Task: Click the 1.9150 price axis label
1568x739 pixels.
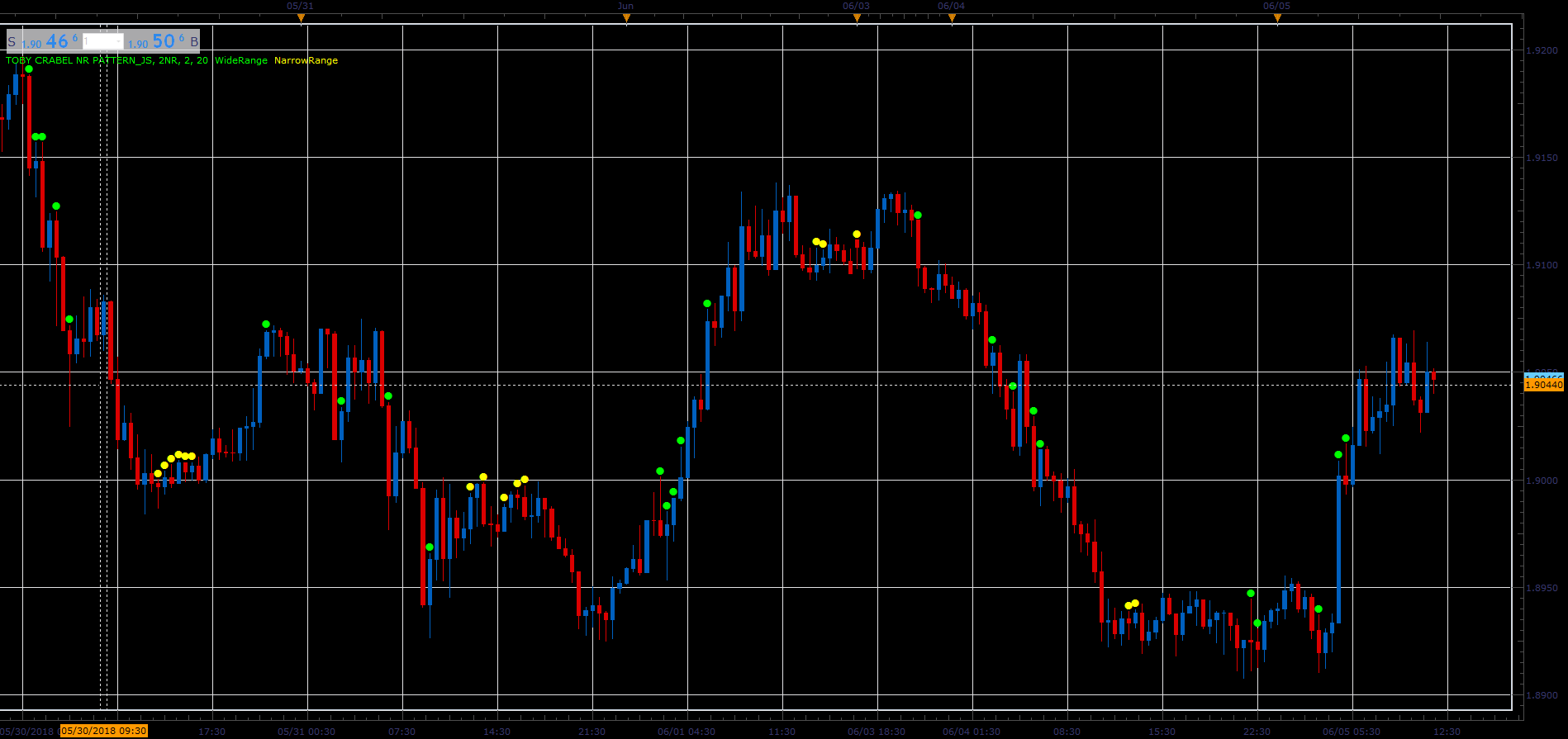Action: pyautogui.click(x=1542, y=158)
